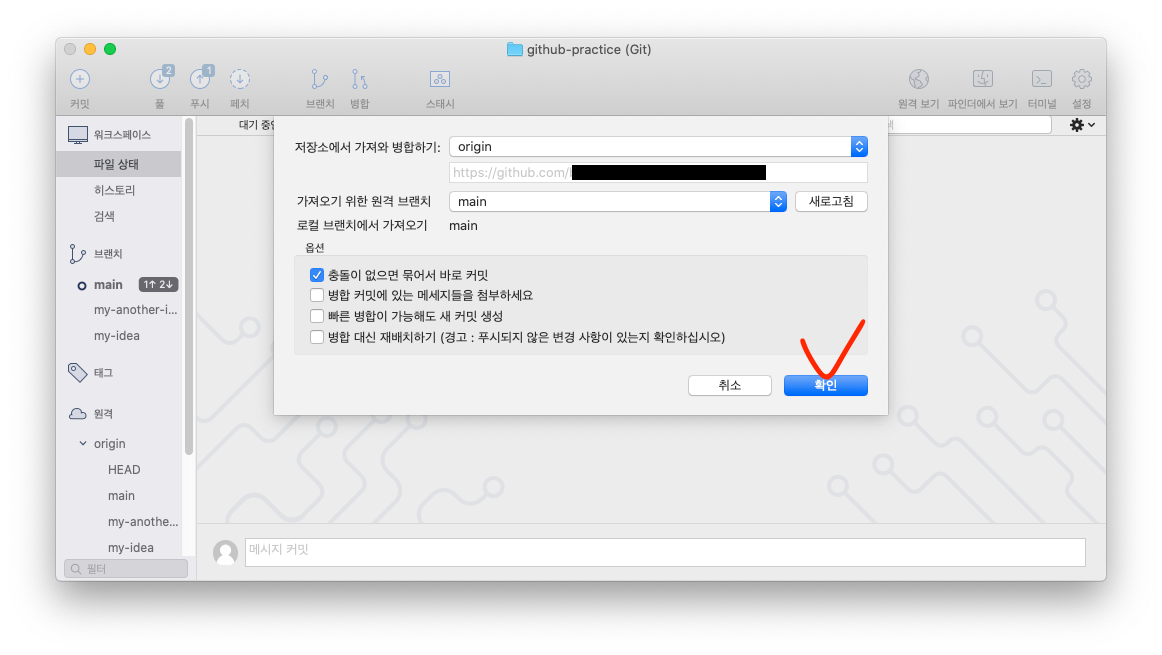Check 빠른 병합이 가능해도 새 커밋 생성 option
The height and width of the screenshot is (655, 1162).
pyautogui.click(x=317, y=316)
